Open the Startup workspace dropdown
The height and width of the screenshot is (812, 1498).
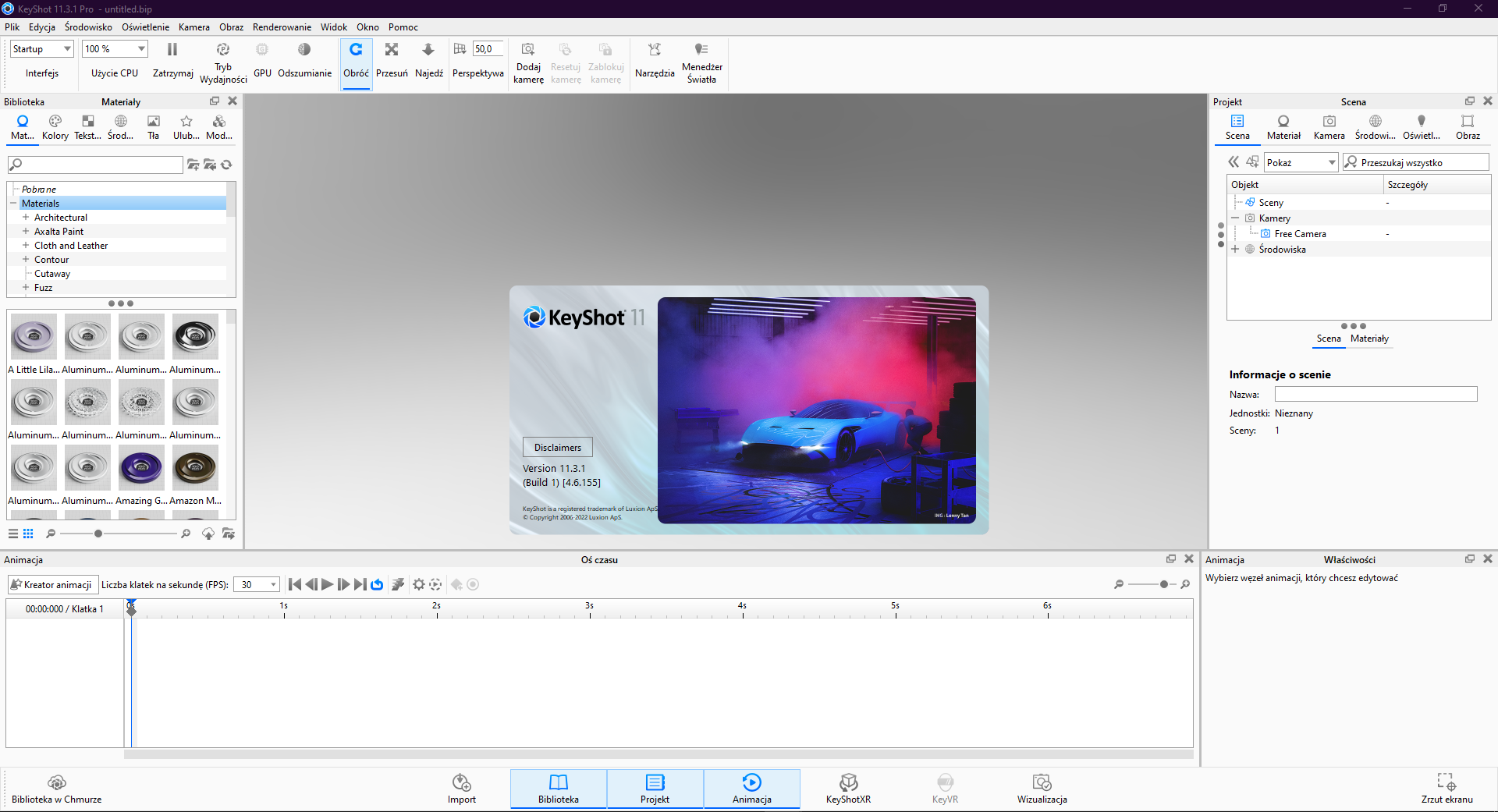pyautogui.click(x=42, y=49)
